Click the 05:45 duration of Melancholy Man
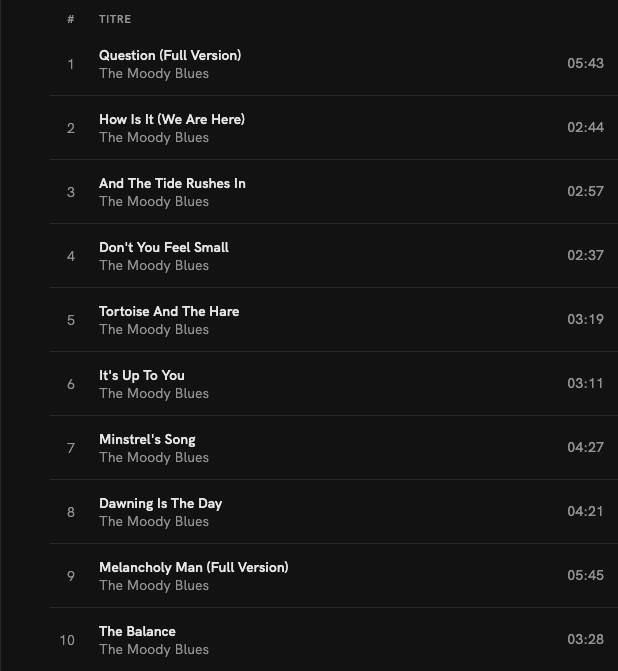The height and width of the screenshot is (671, 618). [x=585, y=576]
